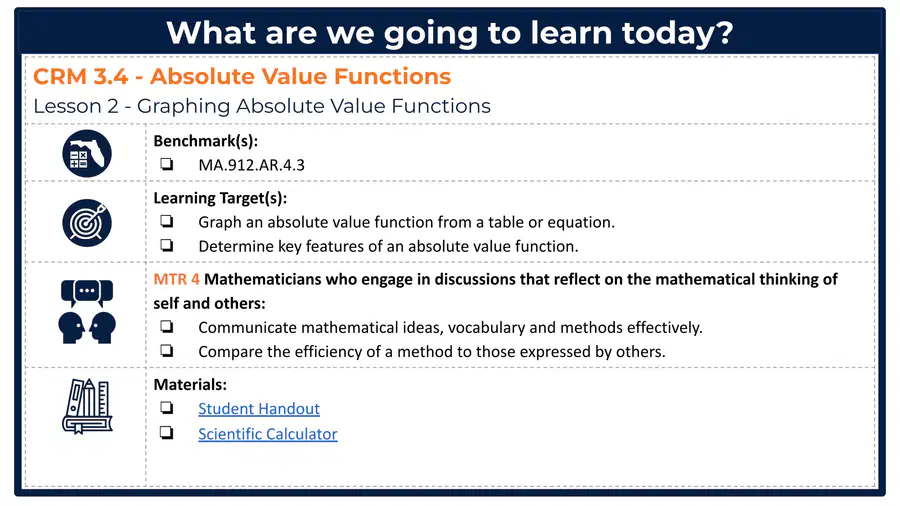Click the Benchmark(s) heading
This screenshot has width=900, height=506.
(x=205, y=141)
